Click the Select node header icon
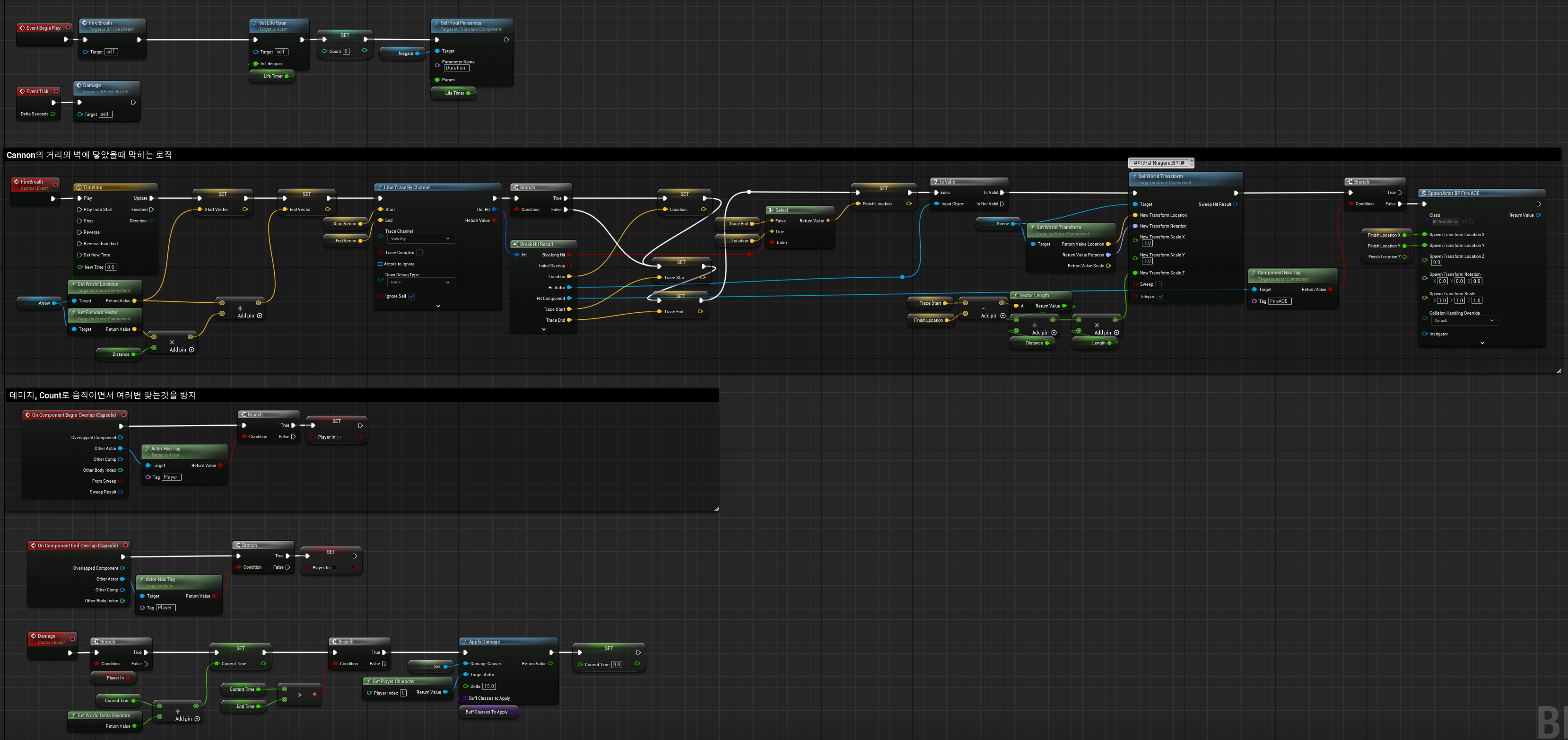 point(771,210)
